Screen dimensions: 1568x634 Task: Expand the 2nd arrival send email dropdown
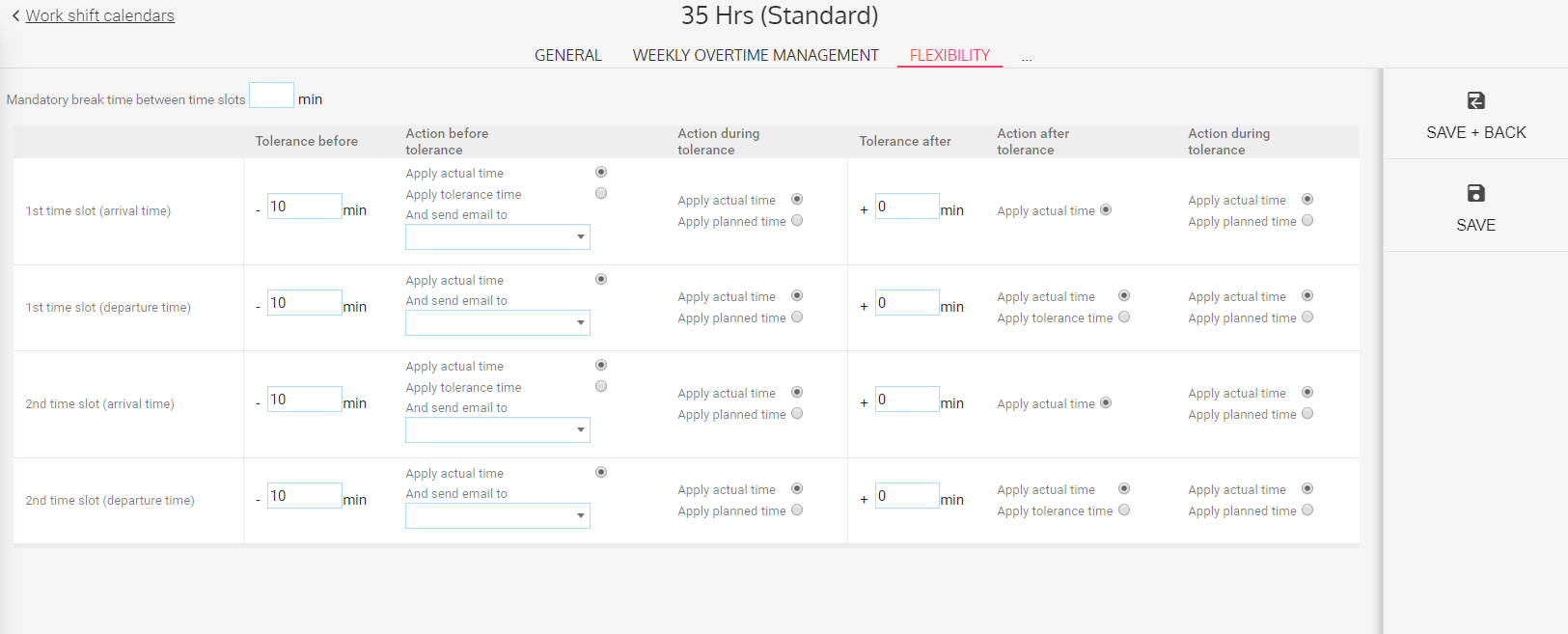[497, 430]
